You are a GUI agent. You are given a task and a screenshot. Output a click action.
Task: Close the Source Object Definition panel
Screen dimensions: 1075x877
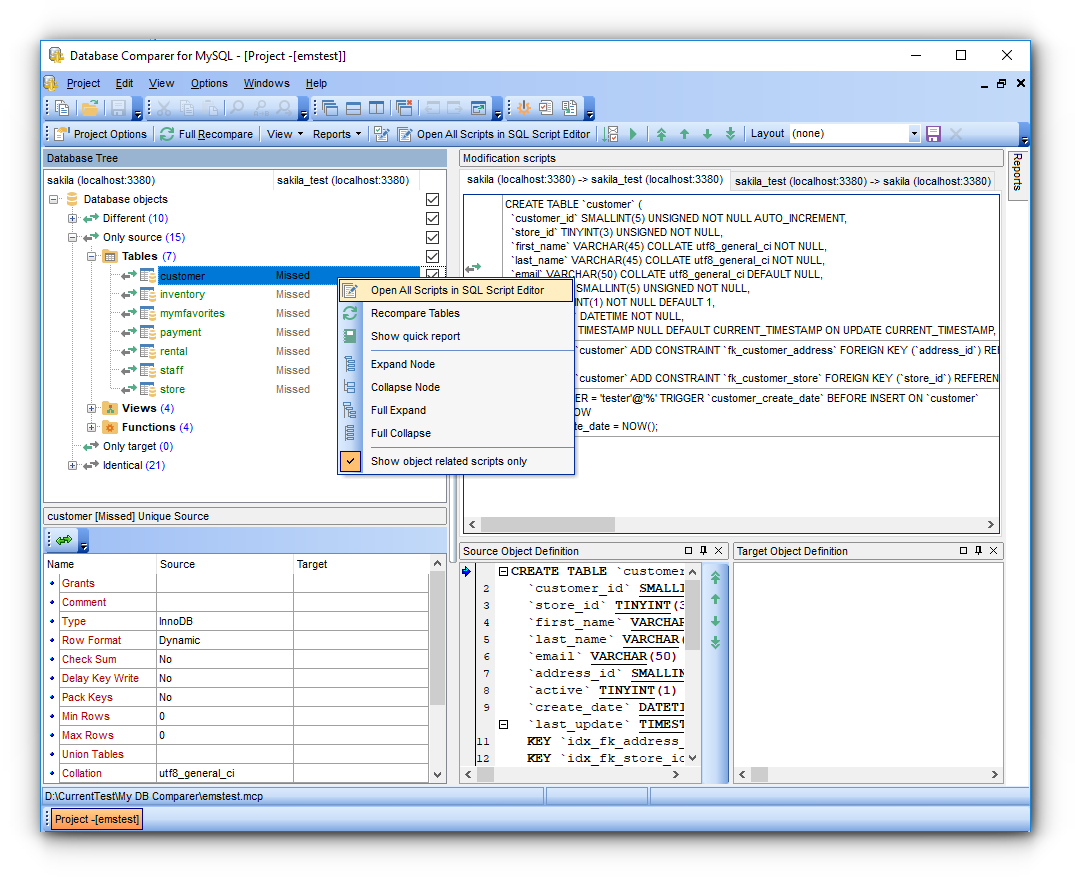click(718, 551)
